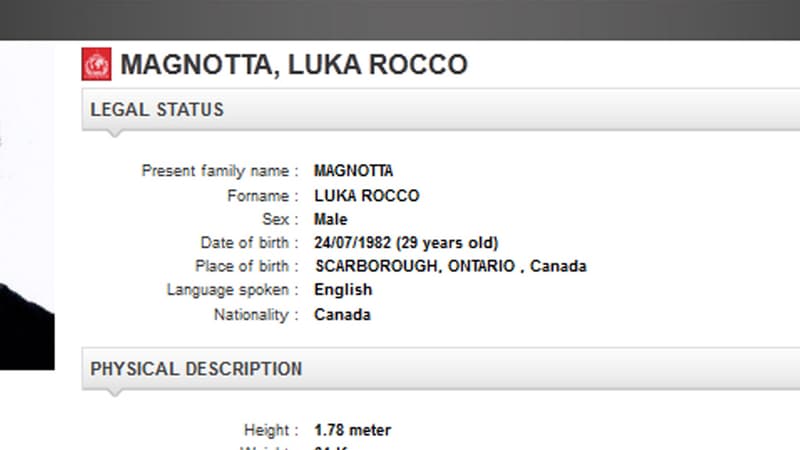Open the wanted person photo thumbnail
Viewport: 800px width, 450px height.
tap(27, 206)
